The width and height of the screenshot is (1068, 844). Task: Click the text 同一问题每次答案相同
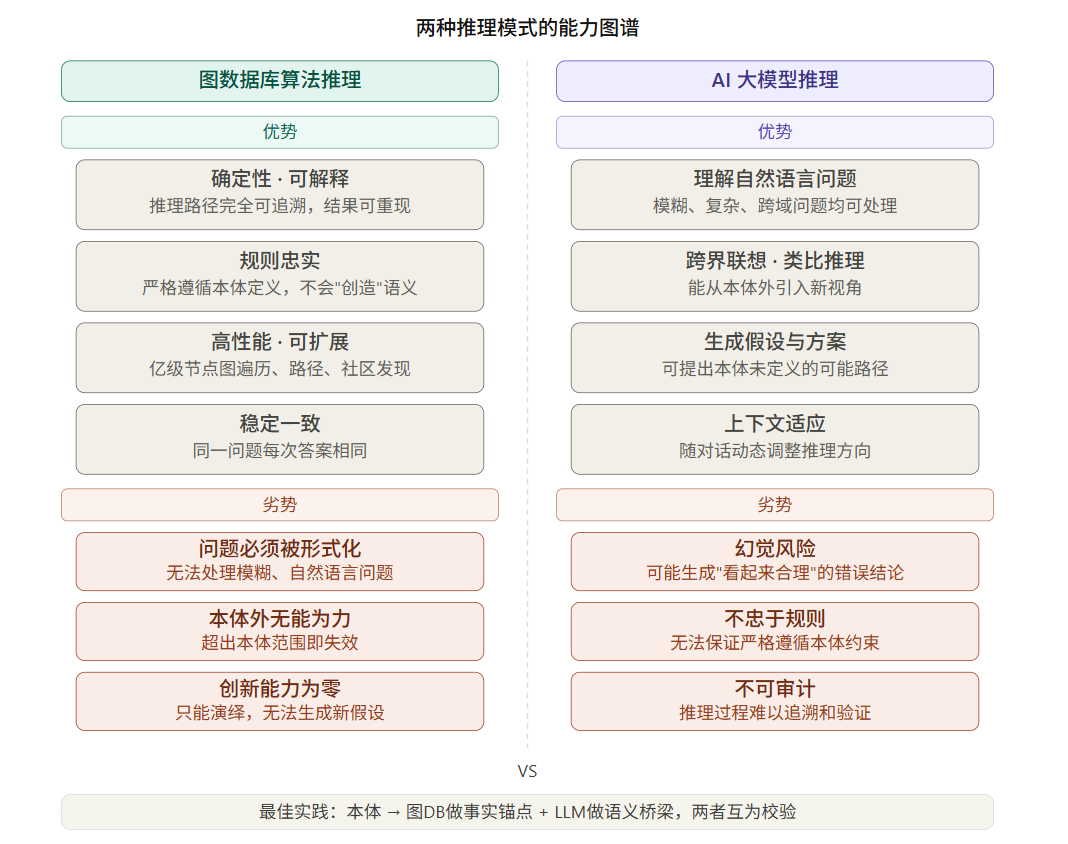click(280, 450)
